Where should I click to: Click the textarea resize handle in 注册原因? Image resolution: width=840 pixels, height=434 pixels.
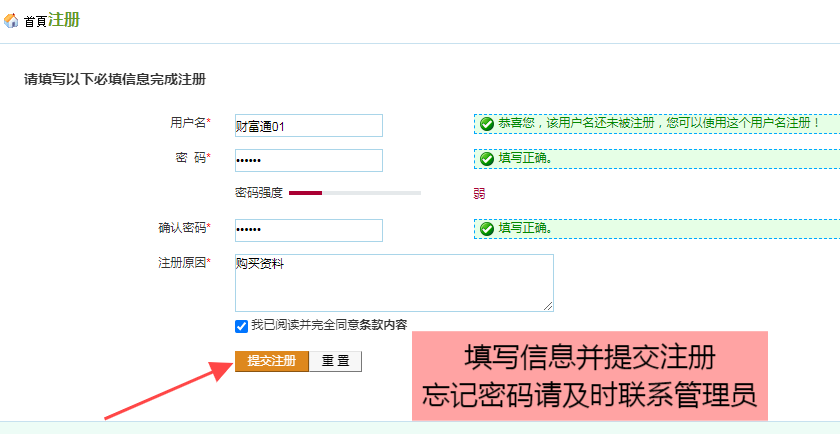pos(548,306)
